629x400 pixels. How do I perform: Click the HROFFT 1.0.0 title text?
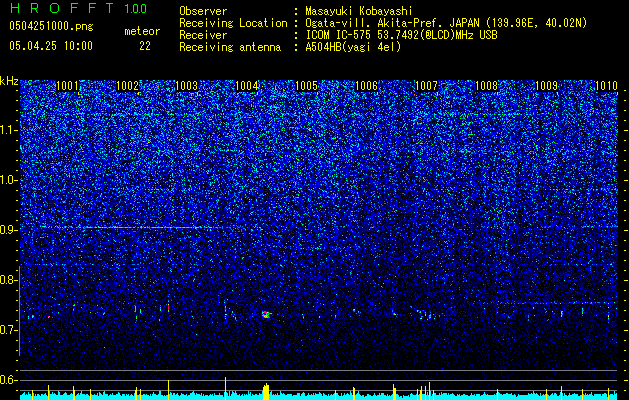click(x=78, y=8)
